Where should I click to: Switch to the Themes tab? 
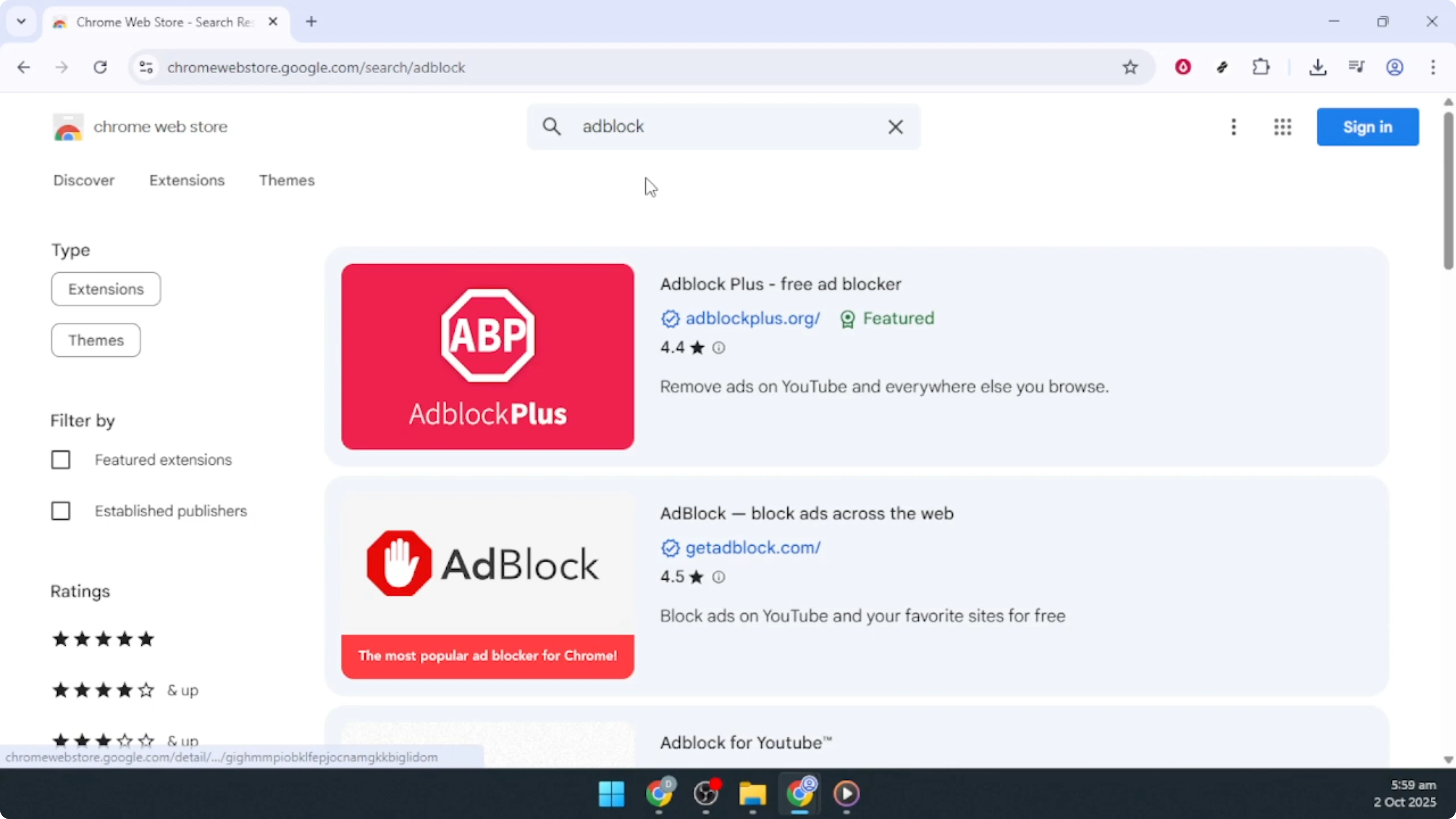286,180
